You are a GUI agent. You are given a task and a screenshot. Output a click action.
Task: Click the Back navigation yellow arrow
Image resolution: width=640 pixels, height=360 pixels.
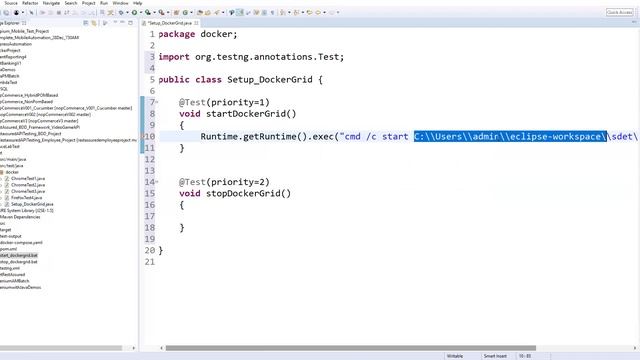click(309, 13)
